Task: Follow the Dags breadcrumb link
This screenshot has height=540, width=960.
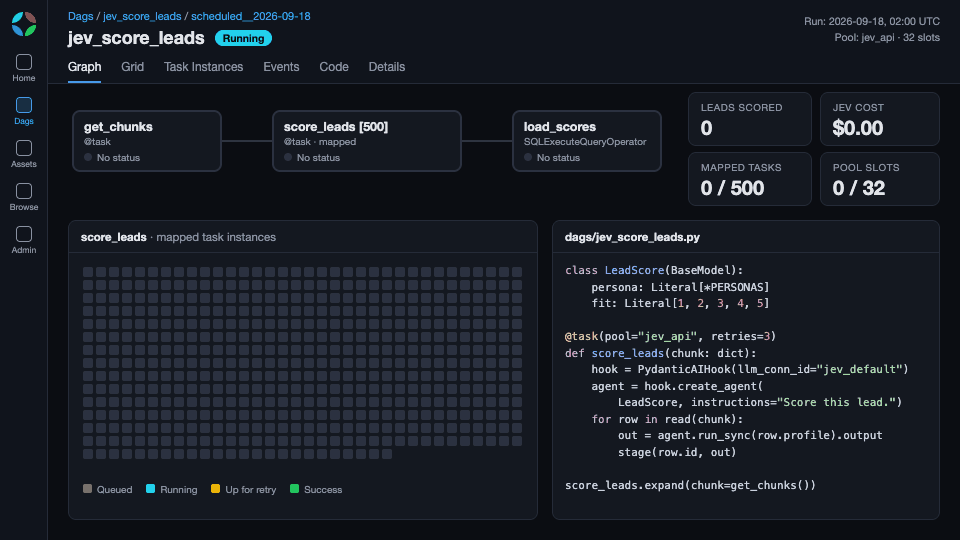Action: click(80, 17)
